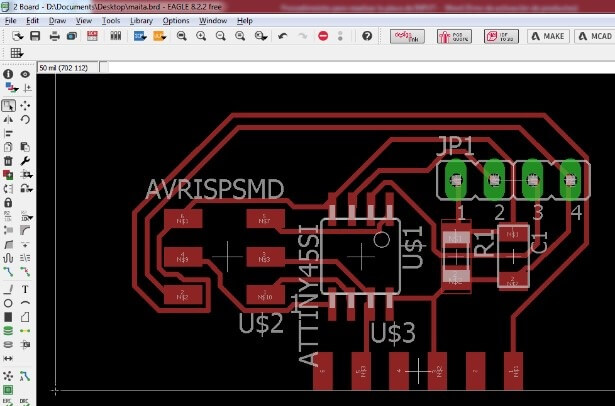Open the View menu
This screenshot has width=615, height=406.
point(84,21)
